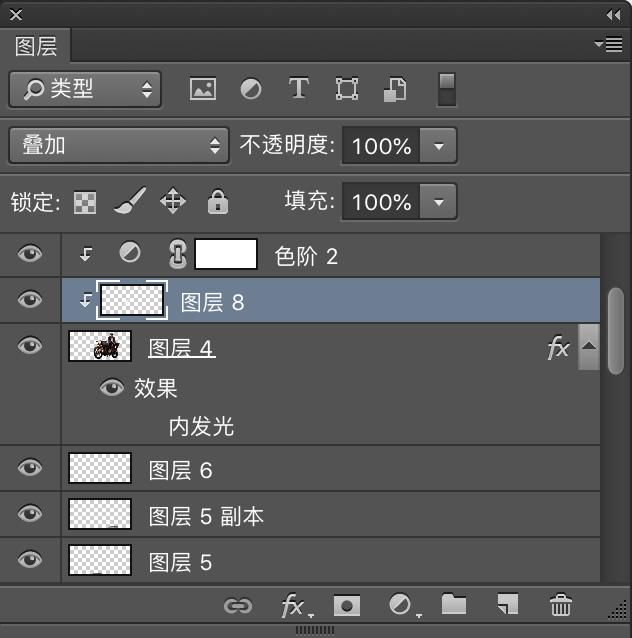Viewport: 632px width, 638px height.
Task: Close the layers panel with X
Action: (x=16, y=15)
